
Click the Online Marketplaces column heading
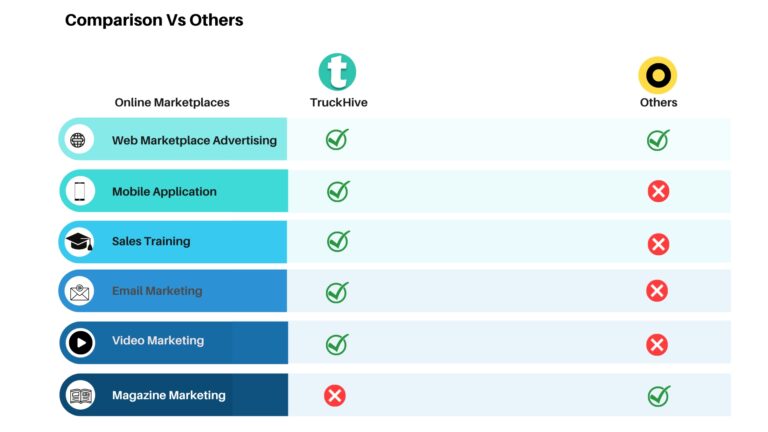pyautogui.click(x=172, y=102)
